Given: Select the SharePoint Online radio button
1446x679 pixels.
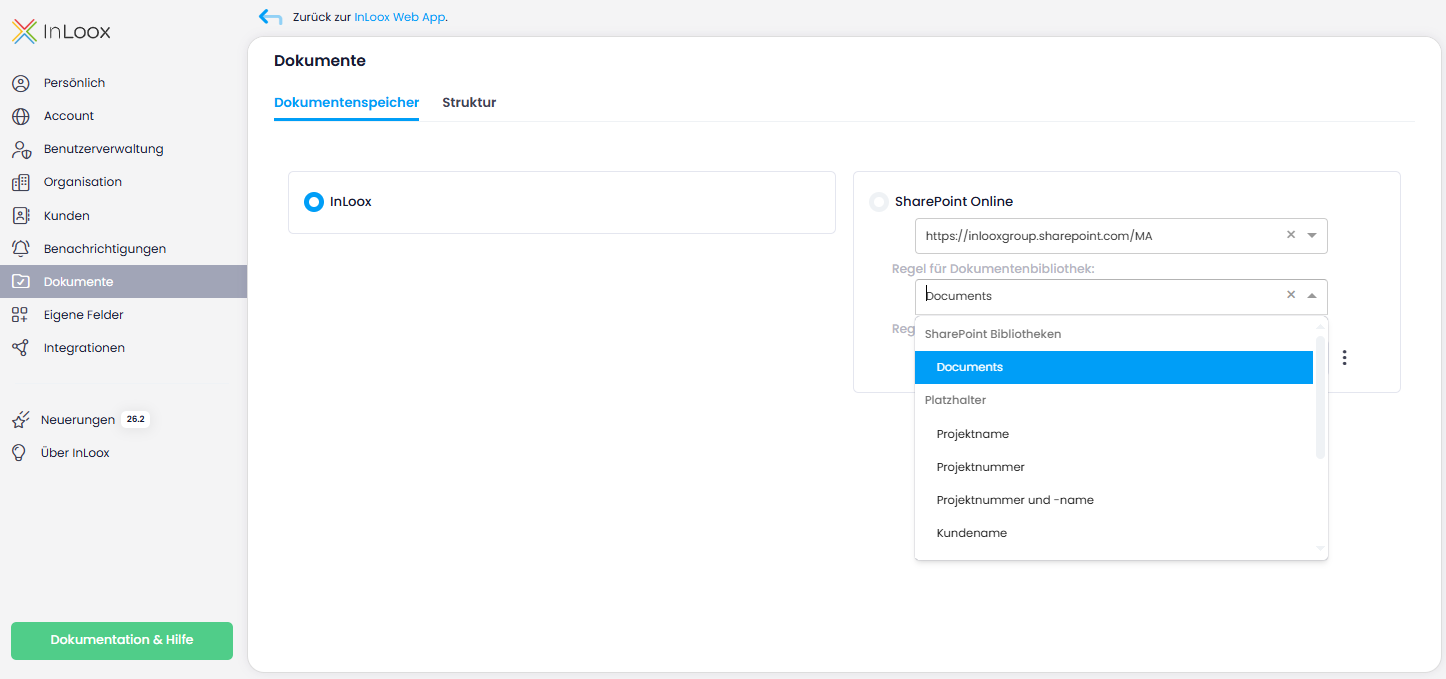Looking at the screenshot, I should [x=879, y=202].
